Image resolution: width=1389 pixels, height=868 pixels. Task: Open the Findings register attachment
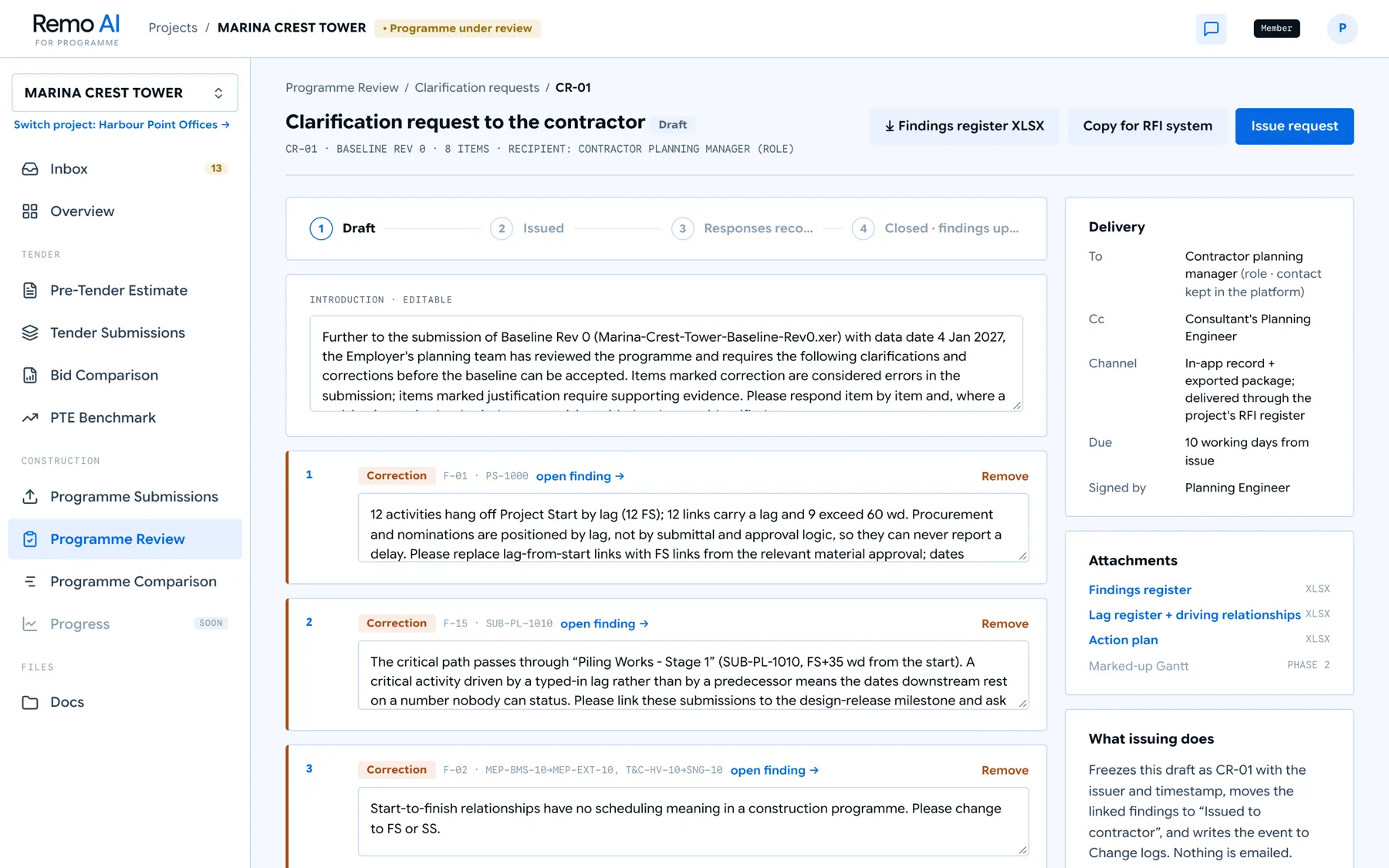click(x=1140, y=589)
